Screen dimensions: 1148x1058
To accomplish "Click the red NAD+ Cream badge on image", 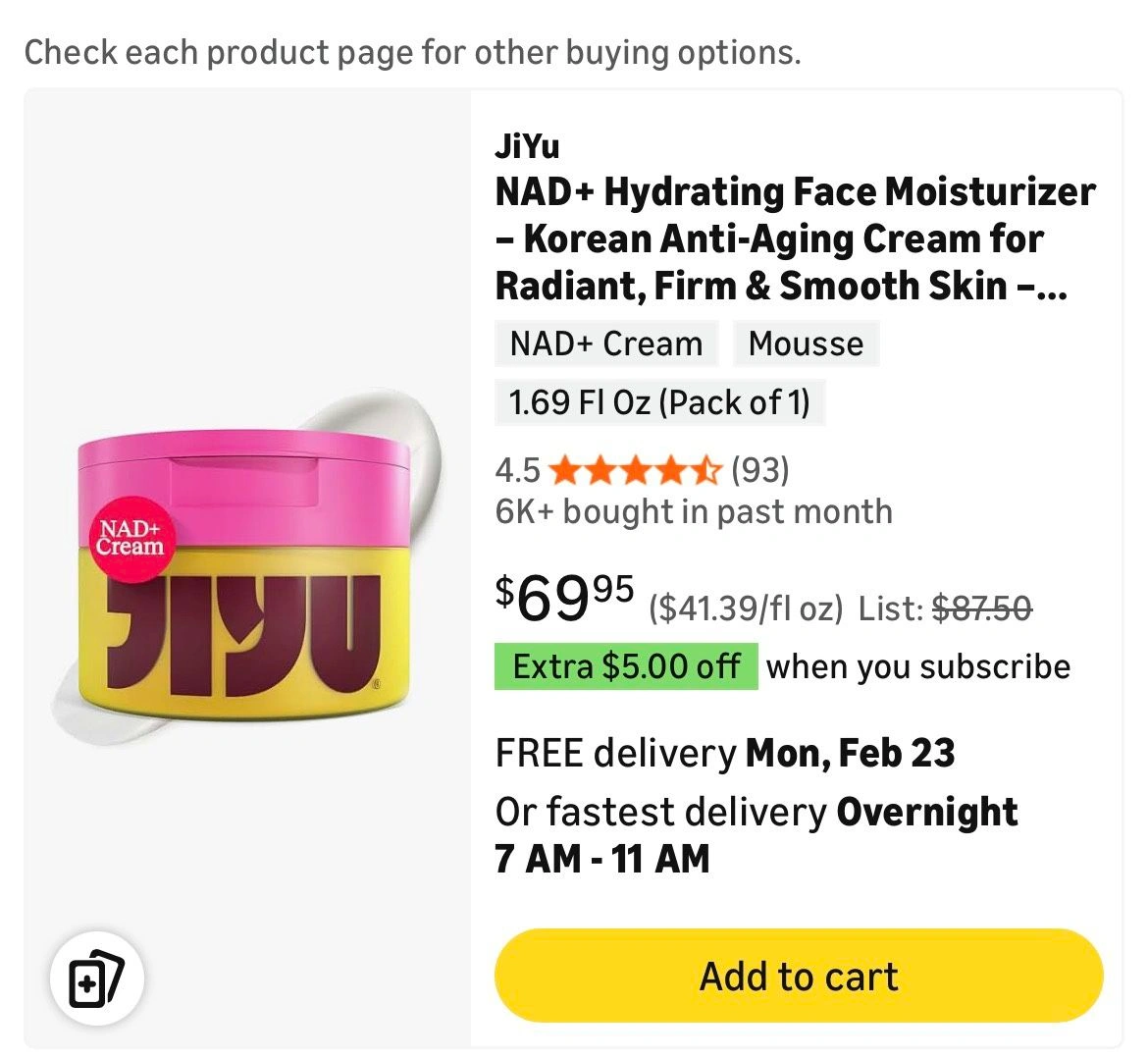I will (130, 538).
